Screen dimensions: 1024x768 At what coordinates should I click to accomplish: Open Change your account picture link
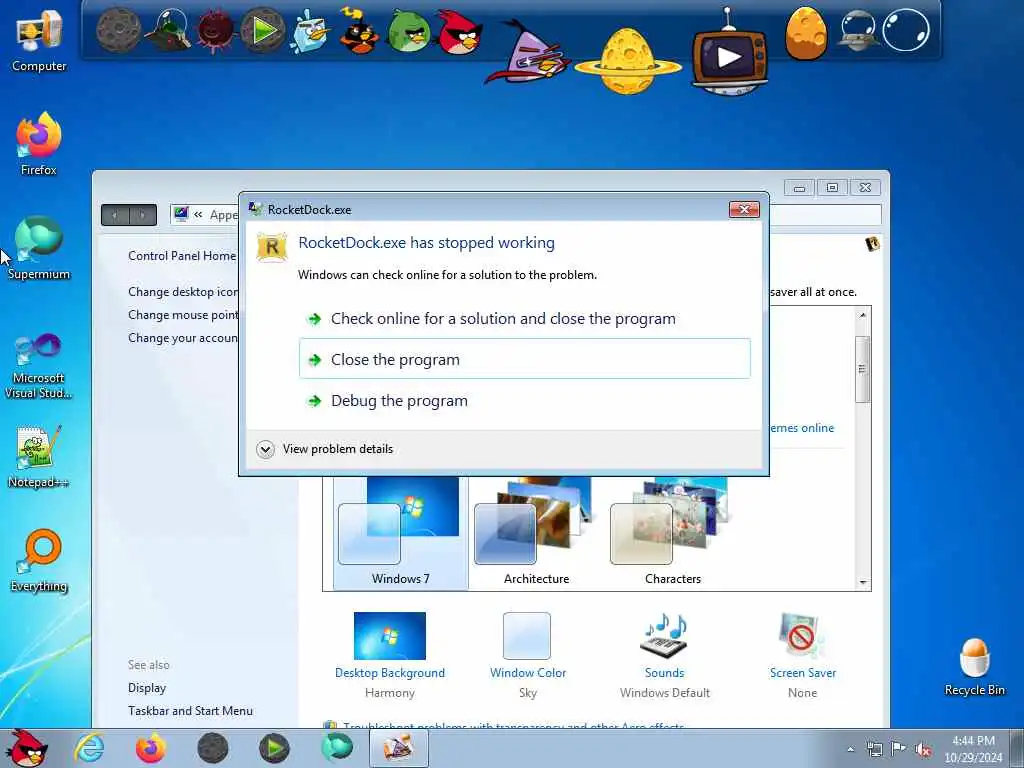coord(183,338)
